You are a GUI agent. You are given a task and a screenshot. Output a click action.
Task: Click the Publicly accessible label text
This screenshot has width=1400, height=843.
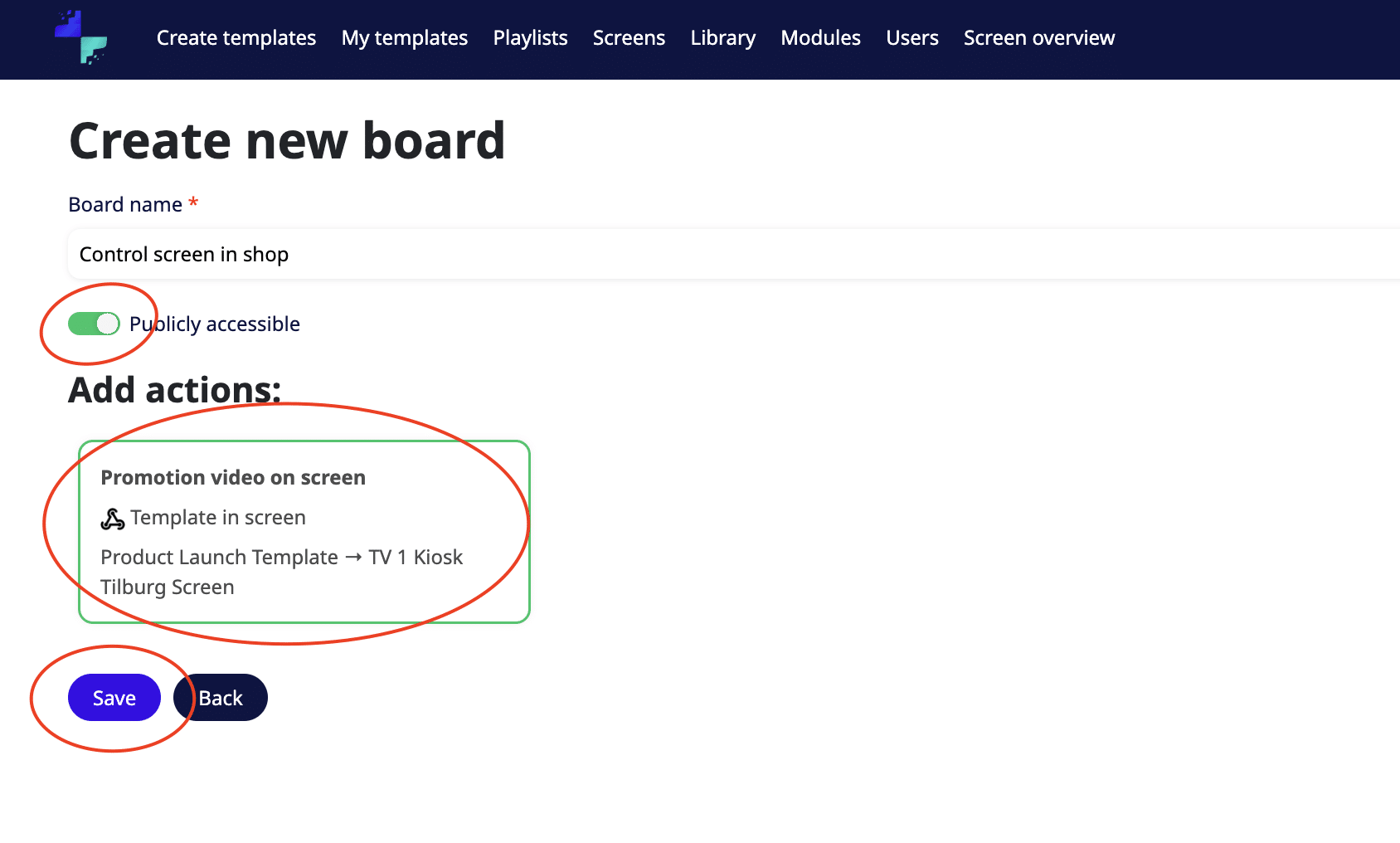pyautogui.click(x=215, y=324)
